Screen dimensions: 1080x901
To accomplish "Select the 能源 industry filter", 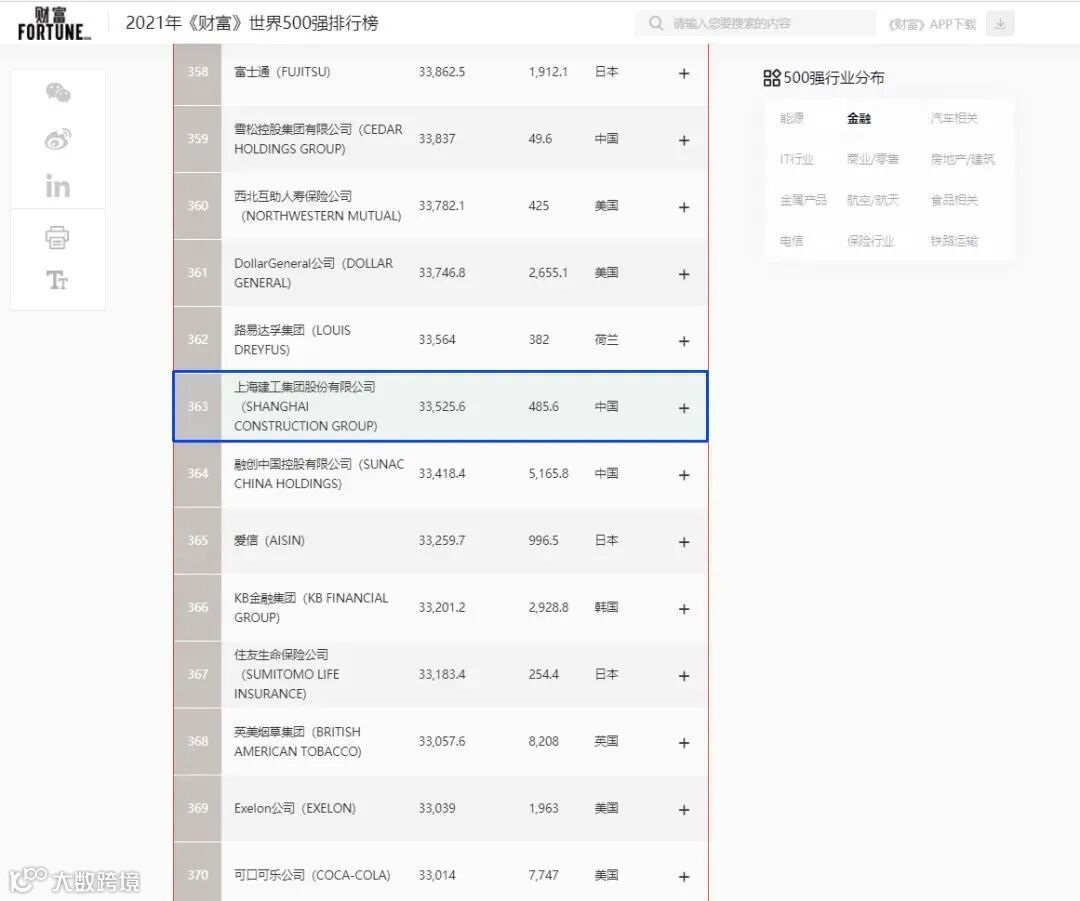I will (791, 118).
